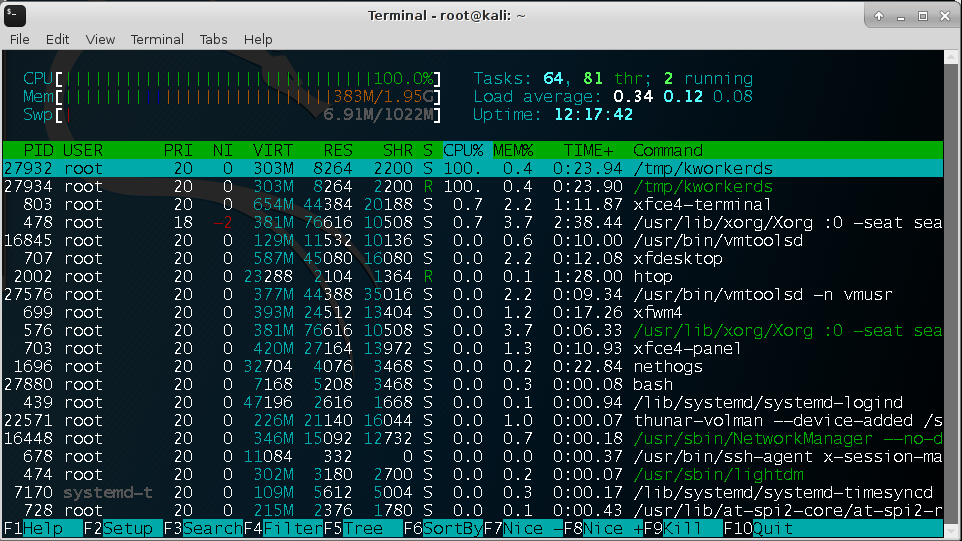Sort by the CPU% column header
Screen dimensions: 962x541
click(x=464, y=150)
